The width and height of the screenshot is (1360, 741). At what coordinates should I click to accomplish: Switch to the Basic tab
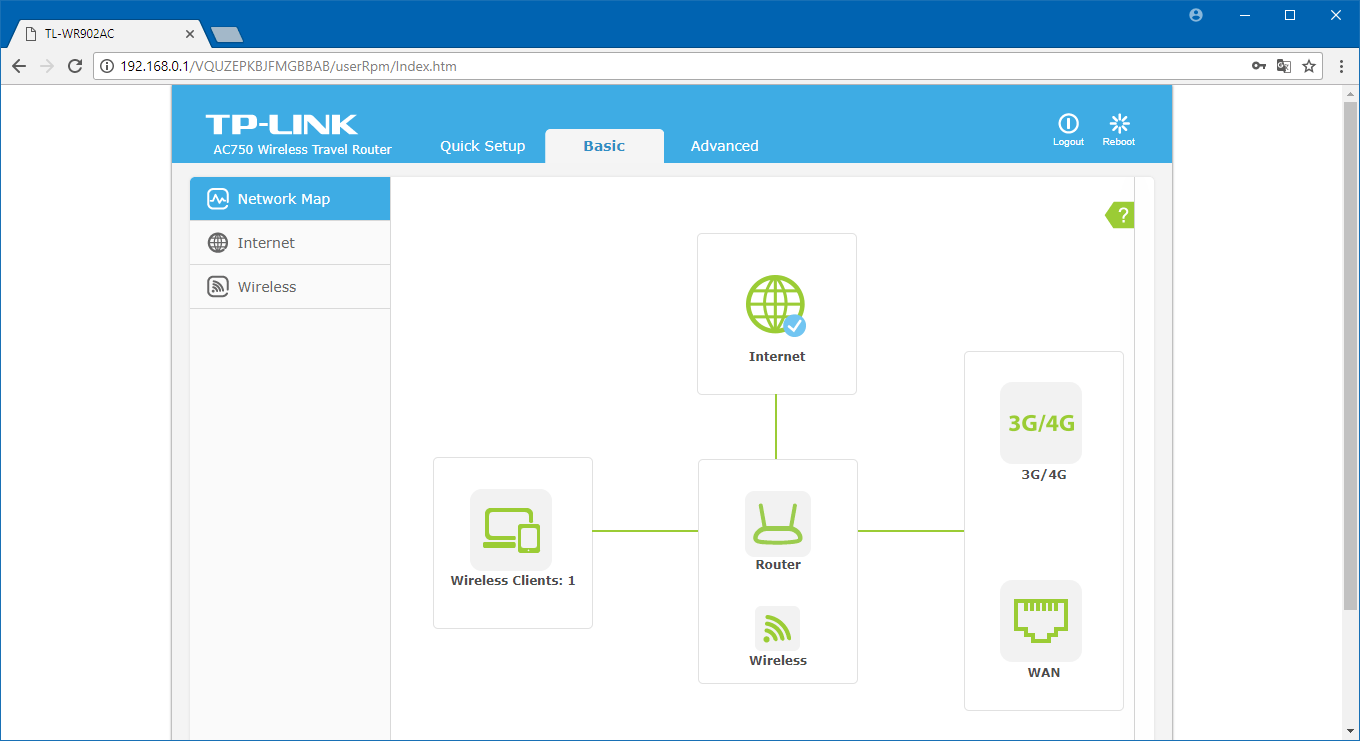pyautogui.click(x=604, y=146)
